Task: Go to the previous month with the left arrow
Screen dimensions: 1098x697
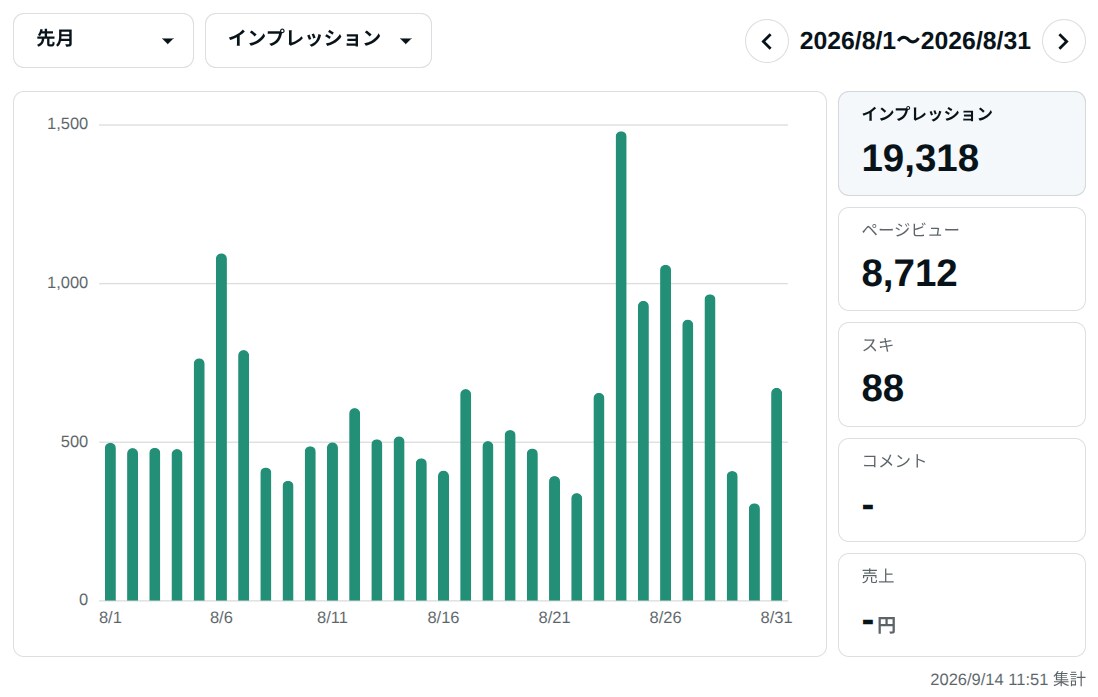Action: click(767, 41)
